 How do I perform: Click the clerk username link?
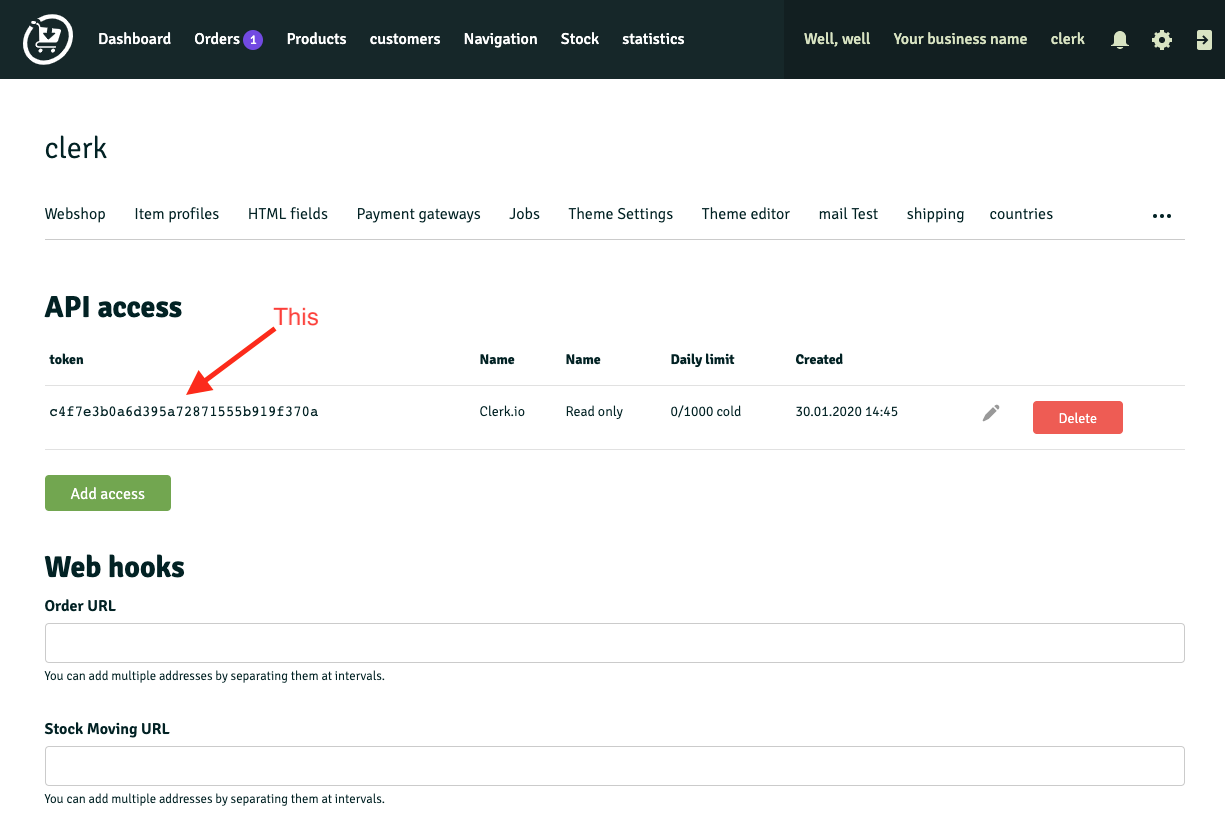click(1067, 39)
